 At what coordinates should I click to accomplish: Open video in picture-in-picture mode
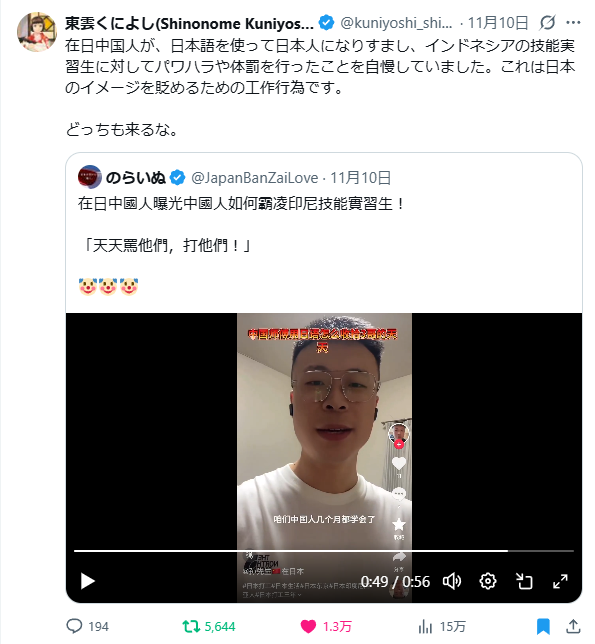(x=524, y=581)
